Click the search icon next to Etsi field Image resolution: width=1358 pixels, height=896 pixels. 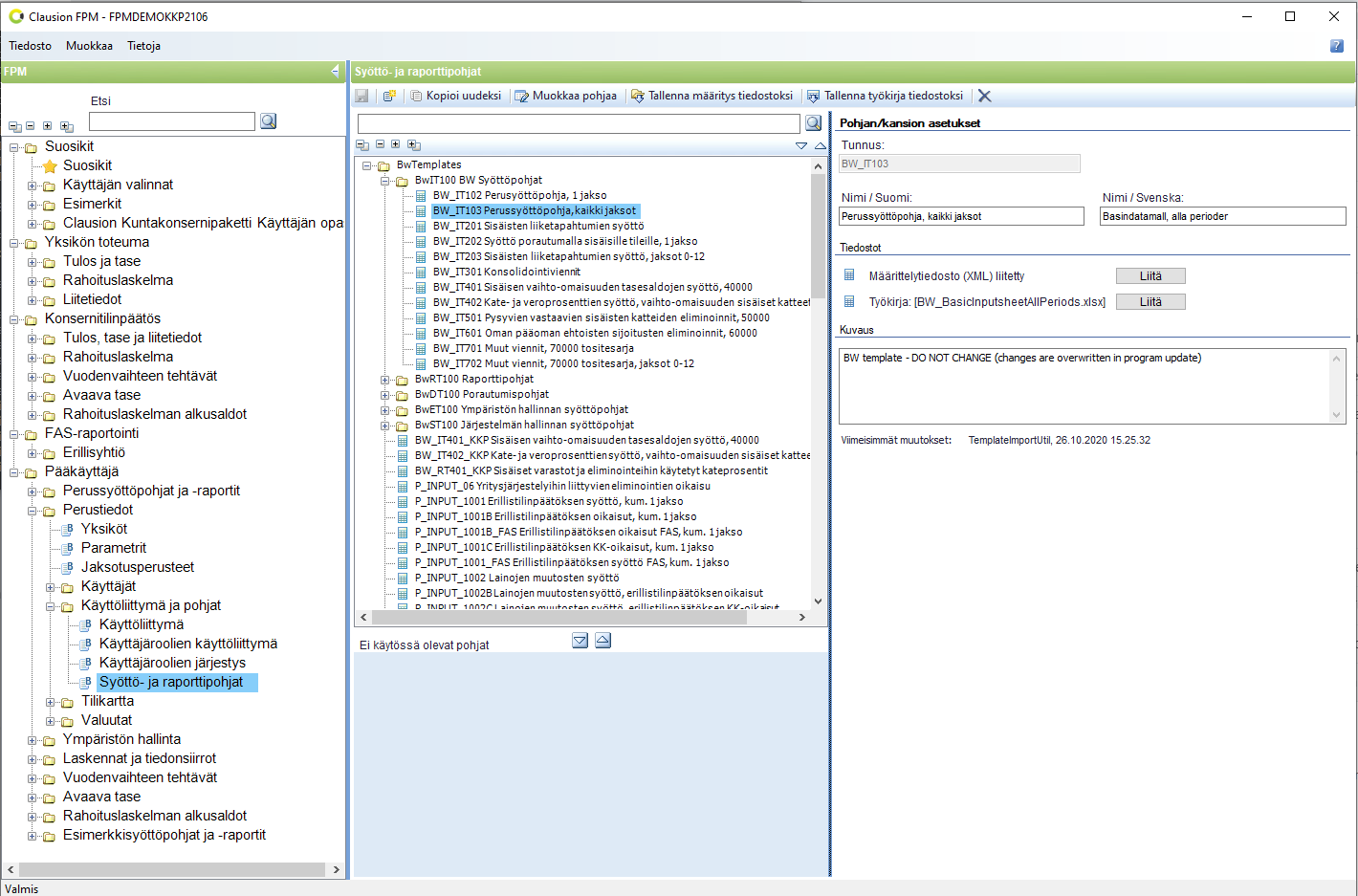click(269, 121)
